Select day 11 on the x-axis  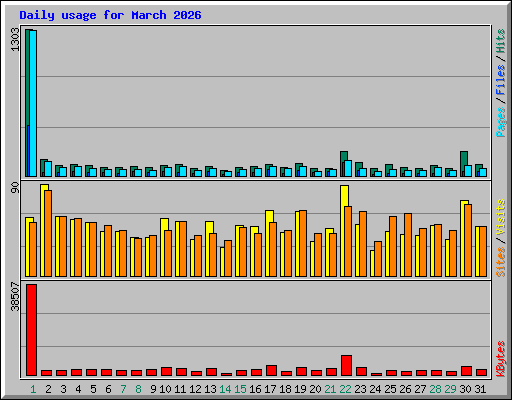180,389
